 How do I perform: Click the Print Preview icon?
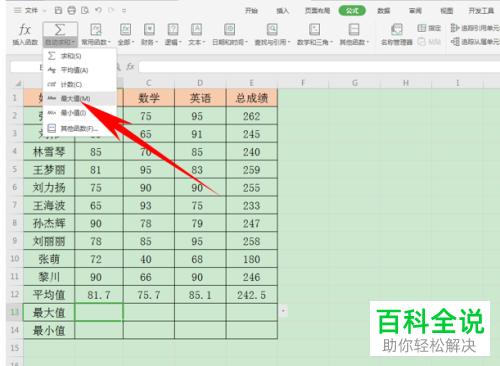(x=85, y=10)
